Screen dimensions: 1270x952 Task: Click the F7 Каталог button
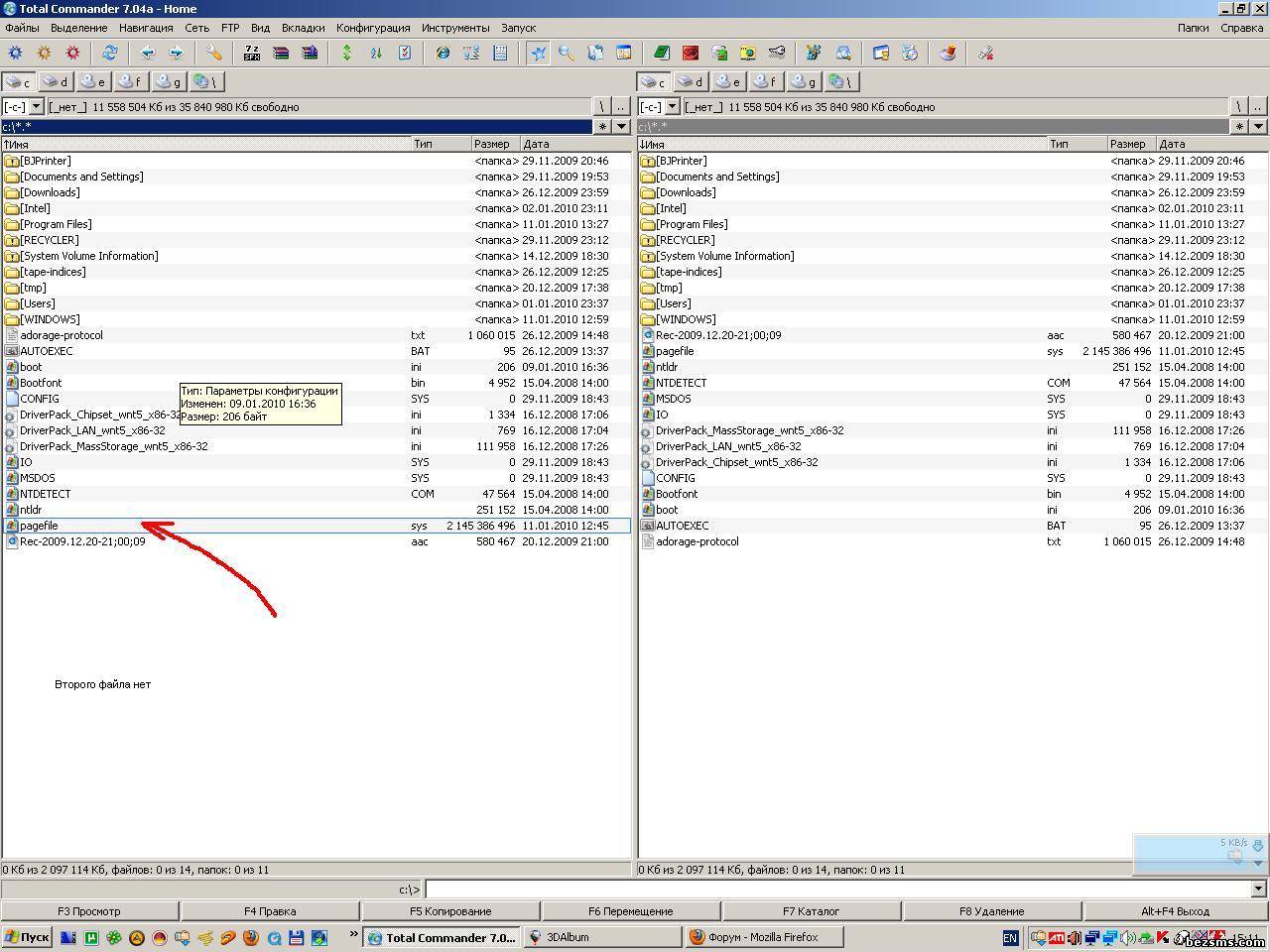812,910
